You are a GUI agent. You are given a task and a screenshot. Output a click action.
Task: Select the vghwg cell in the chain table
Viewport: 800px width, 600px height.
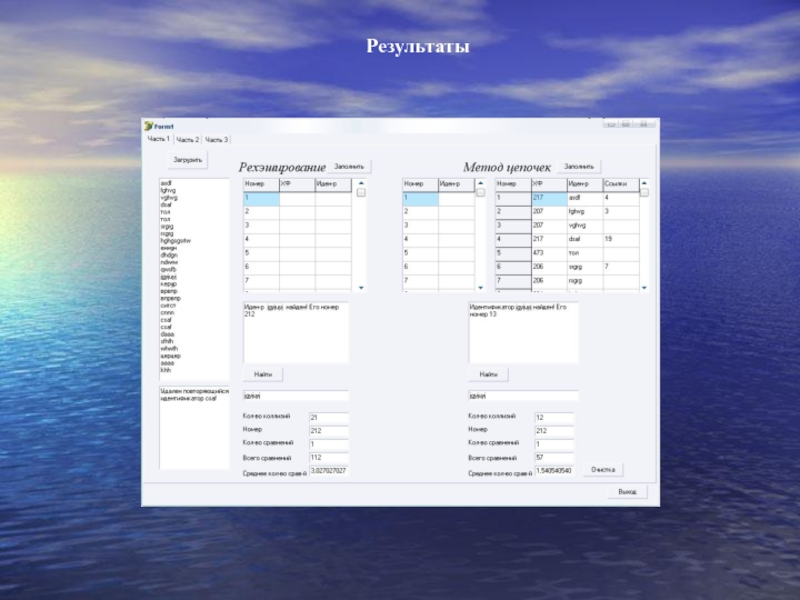click(585, 226)
